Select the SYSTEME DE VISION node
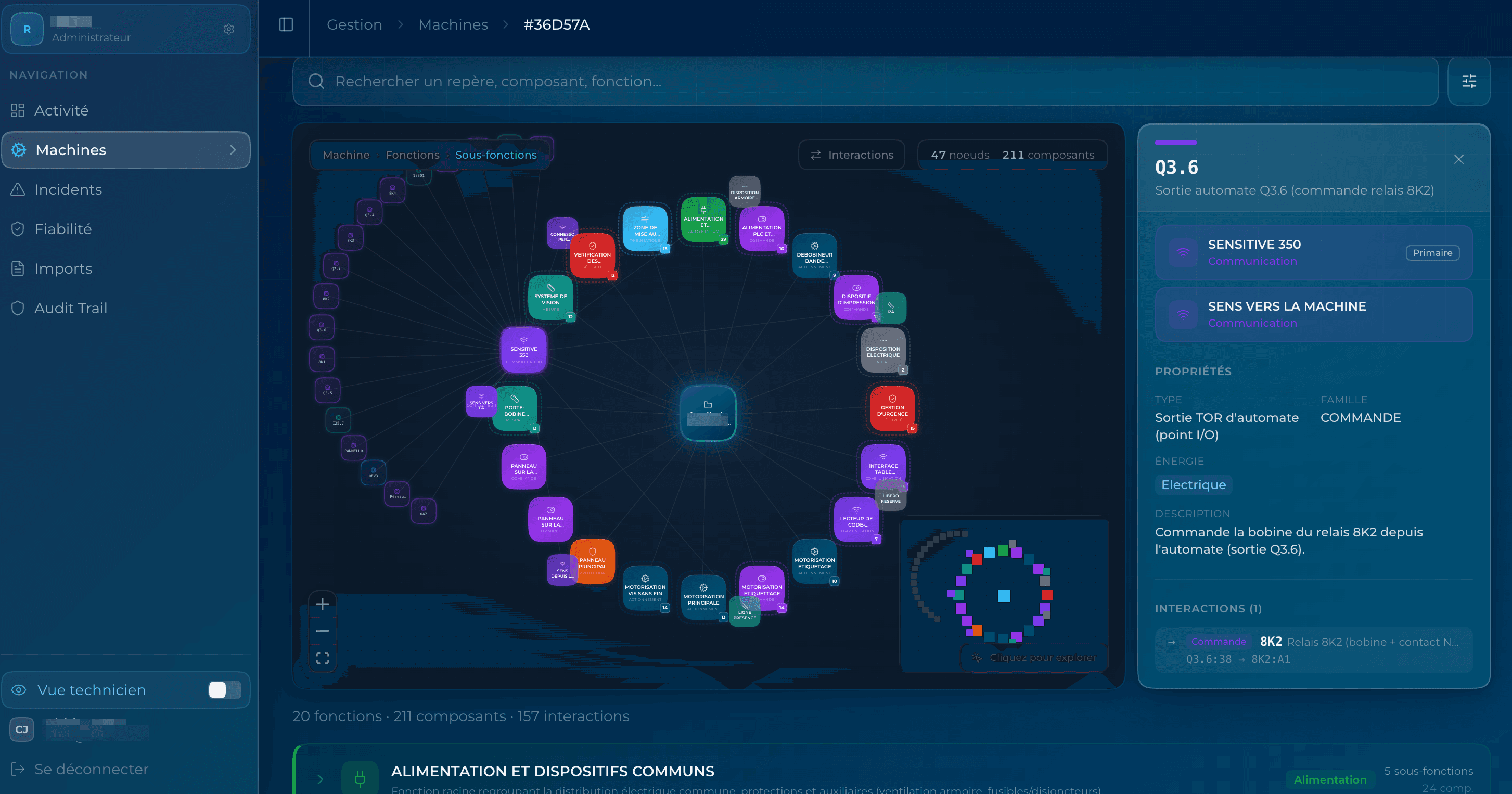 (x=550, y=298)
